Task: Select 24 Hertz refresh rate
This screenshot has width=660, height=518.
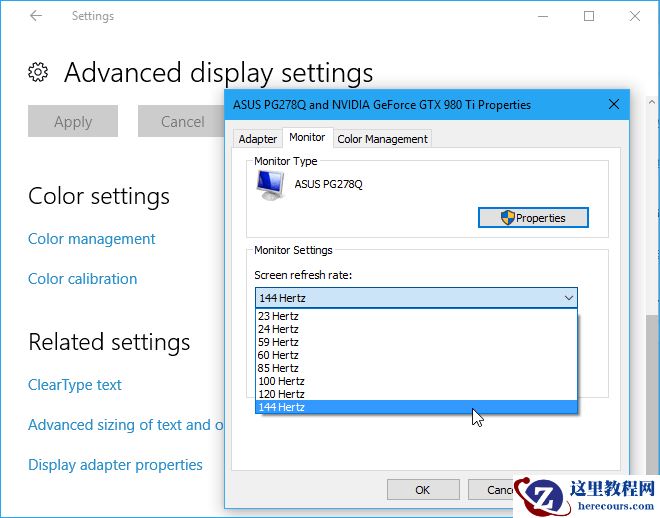Action: [416, 329]
